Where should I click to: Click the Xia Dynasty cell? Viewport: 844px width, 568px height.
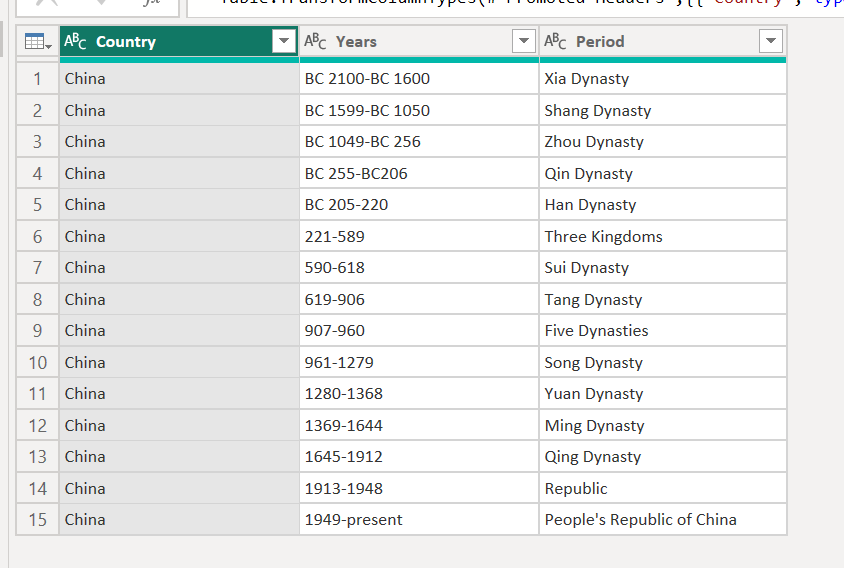663,79
